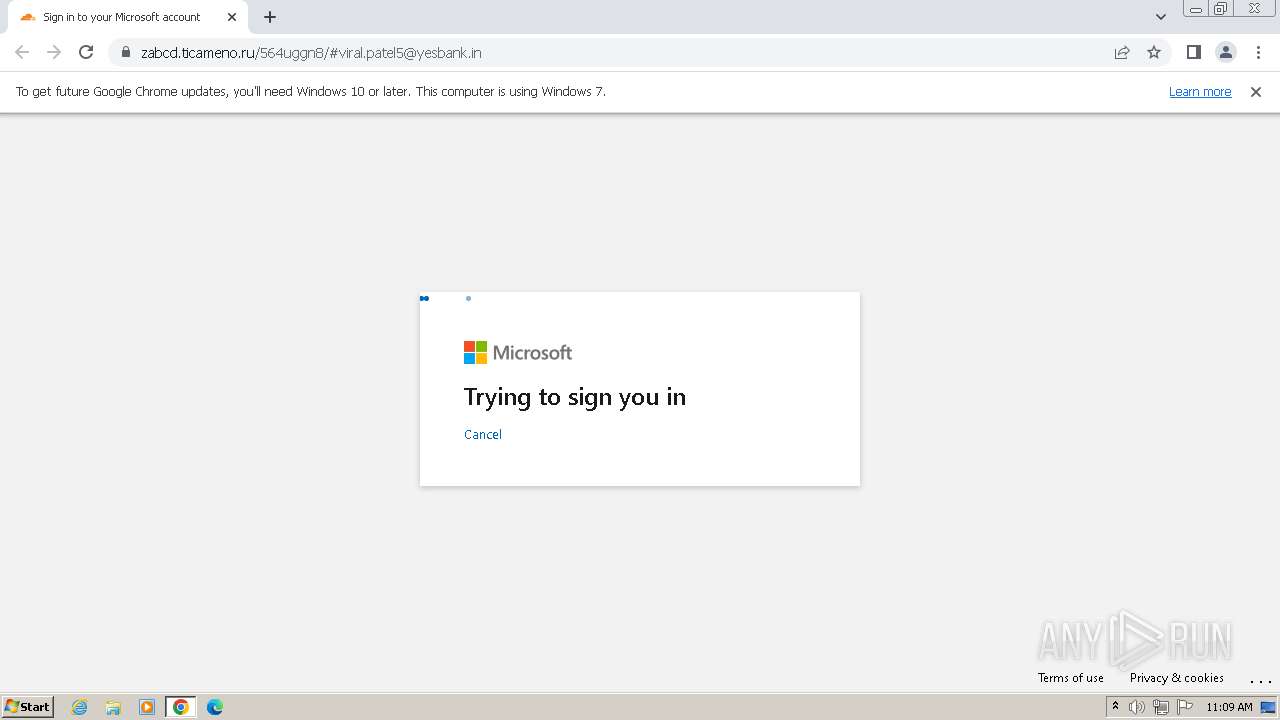This screenshot has height=720, width=1280.
Task: Expand the tab search dropdown arrow
Action: coord(1161,17)
